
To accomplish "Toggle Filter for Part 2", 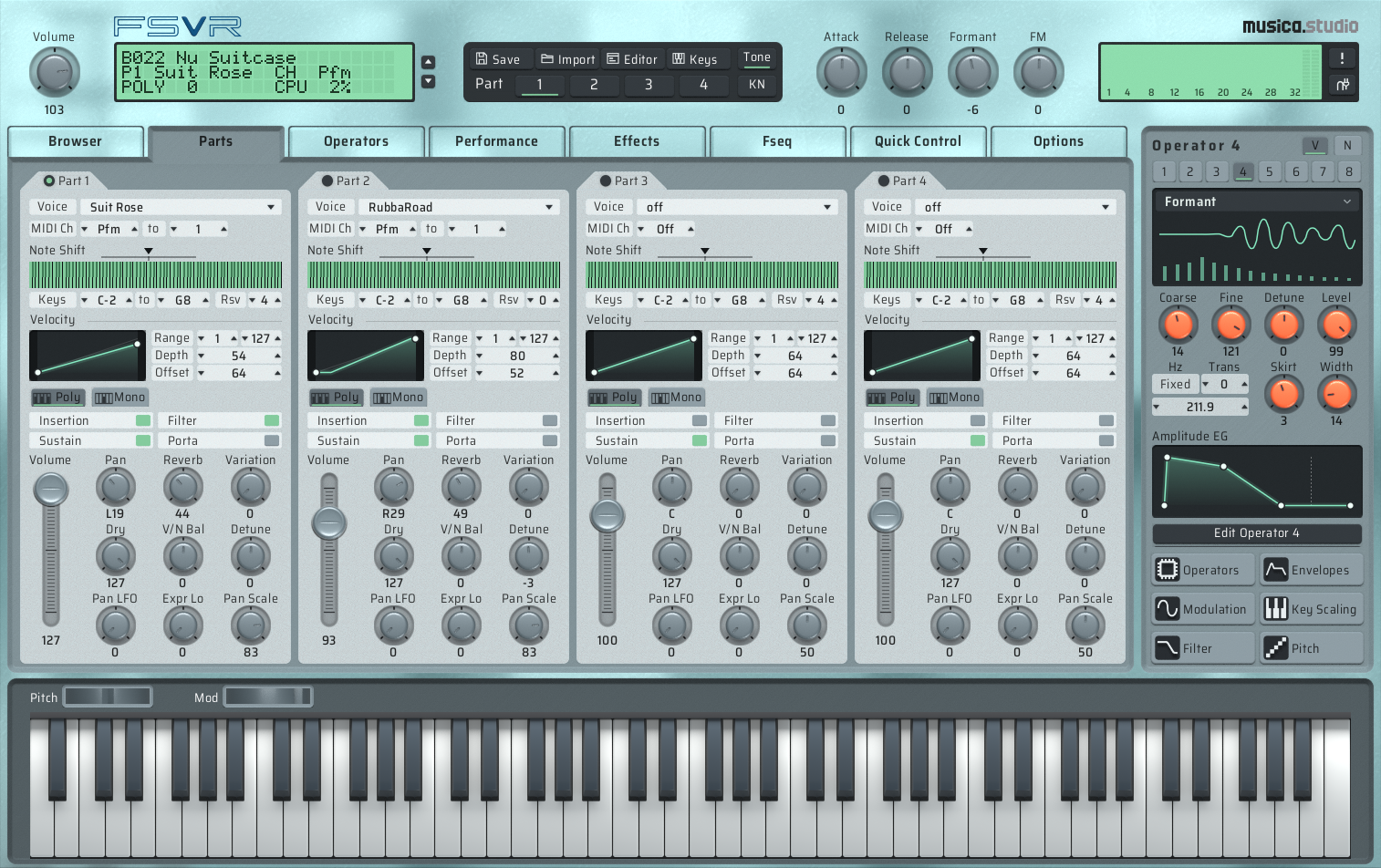I will 498,420.
